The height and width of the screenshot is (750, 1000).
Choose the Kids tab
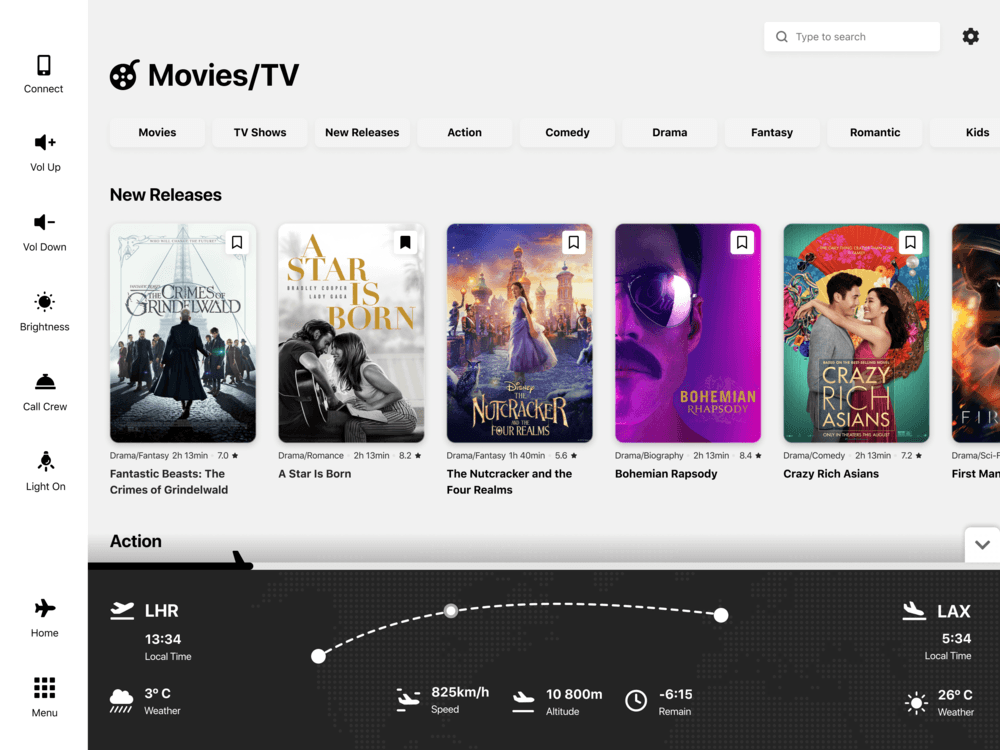click(x=966, y=133)
